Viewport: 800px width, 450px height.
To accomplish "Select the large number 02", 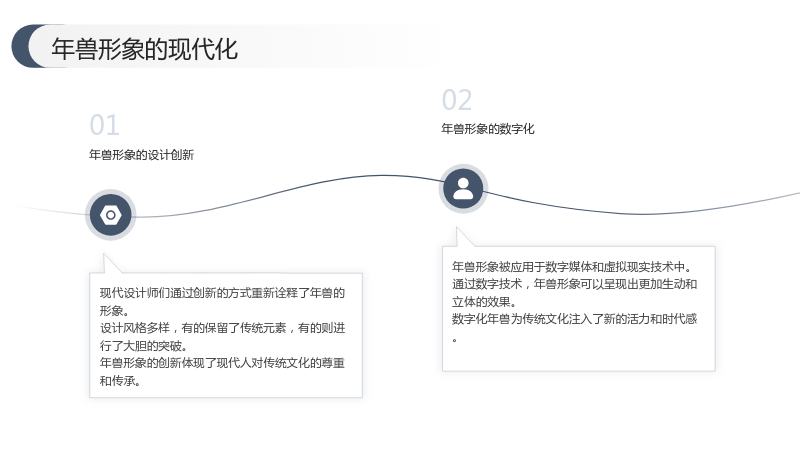I will [457, 99].
